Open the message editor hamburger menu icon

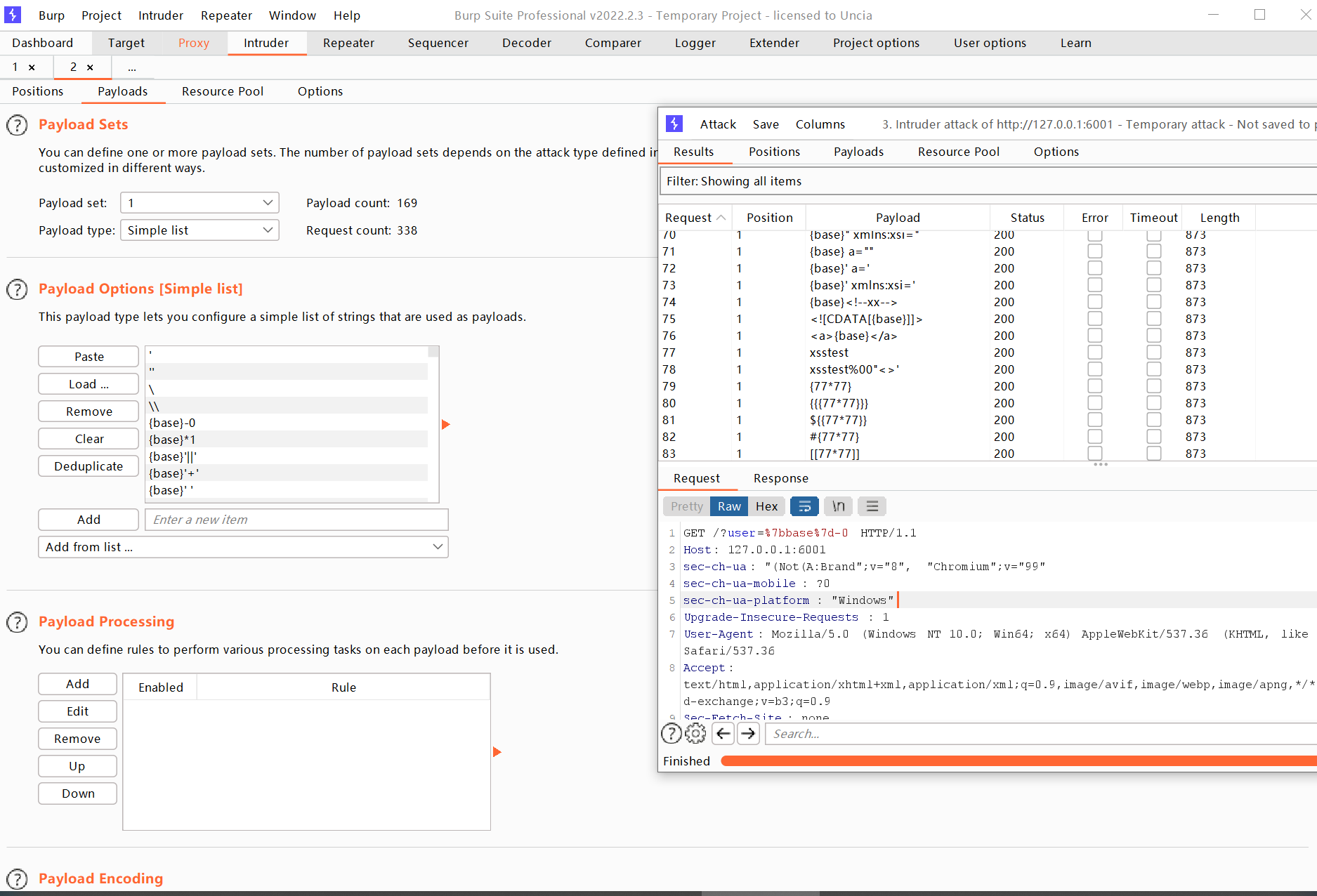872,506
